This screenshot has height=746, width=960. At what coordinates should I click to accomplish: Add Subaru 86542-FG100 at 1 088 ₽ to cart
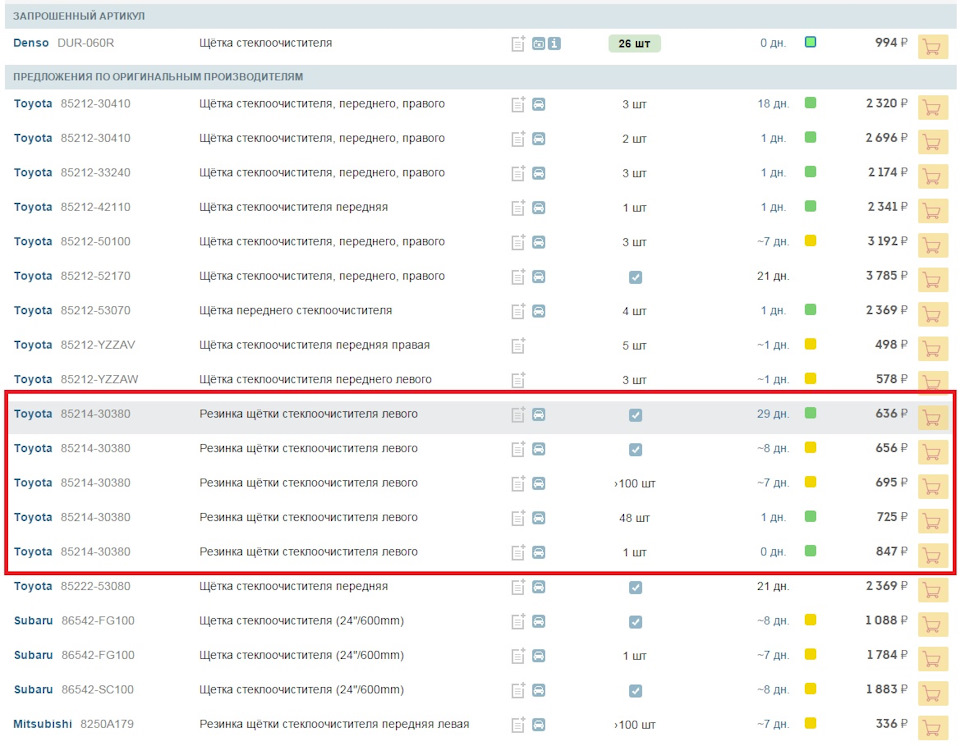(932, 625)
